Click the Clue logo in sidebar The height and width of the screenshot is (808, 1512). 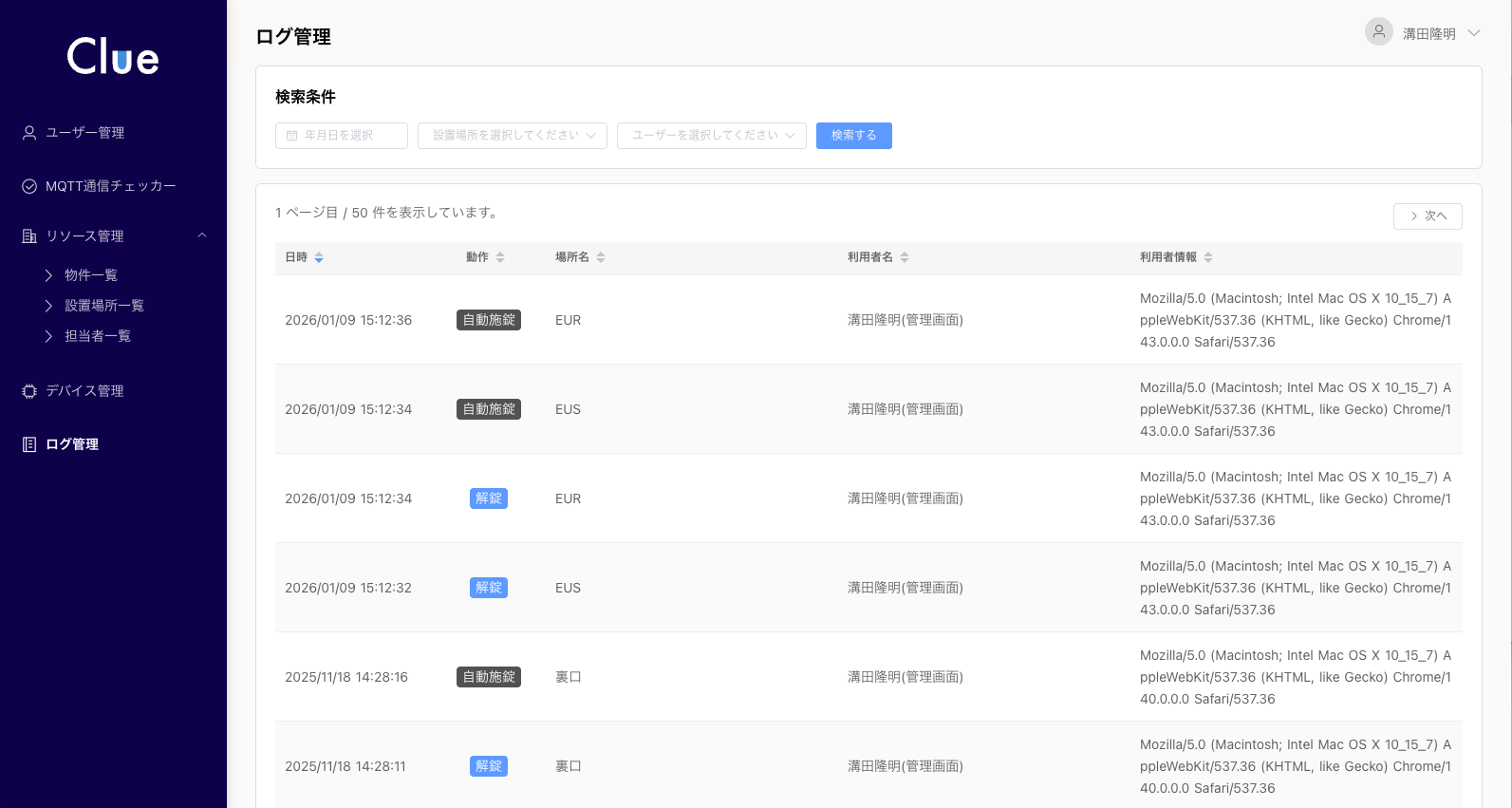(113, 57)
